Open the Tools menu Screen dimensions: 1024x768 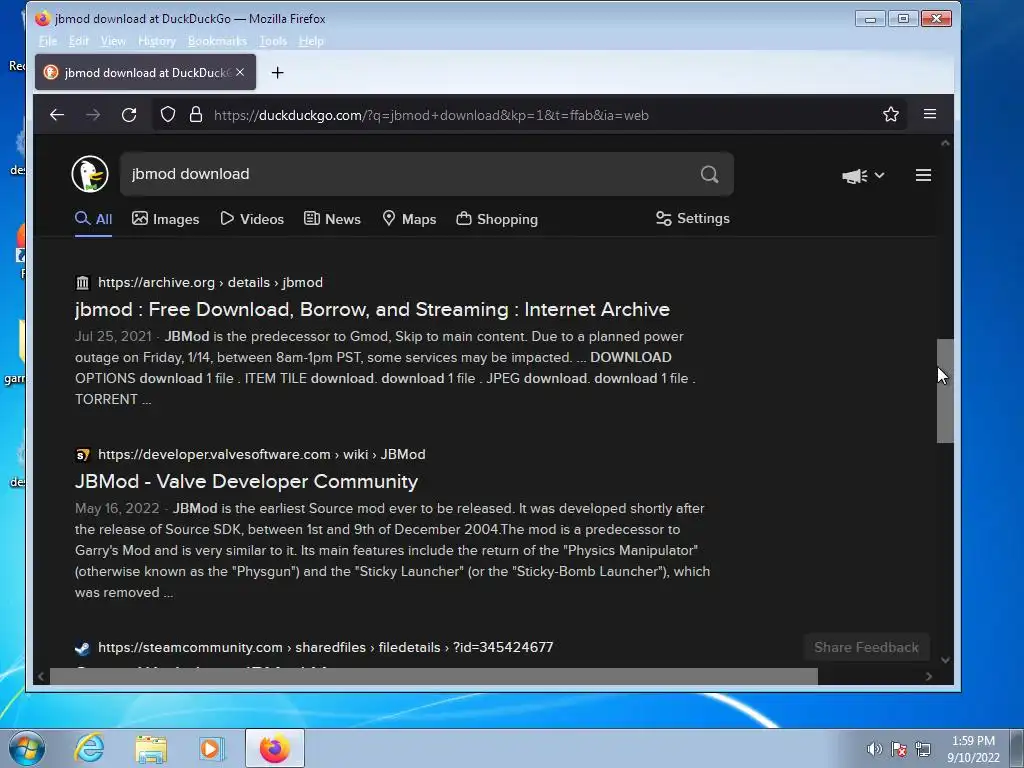coord(273,41)
